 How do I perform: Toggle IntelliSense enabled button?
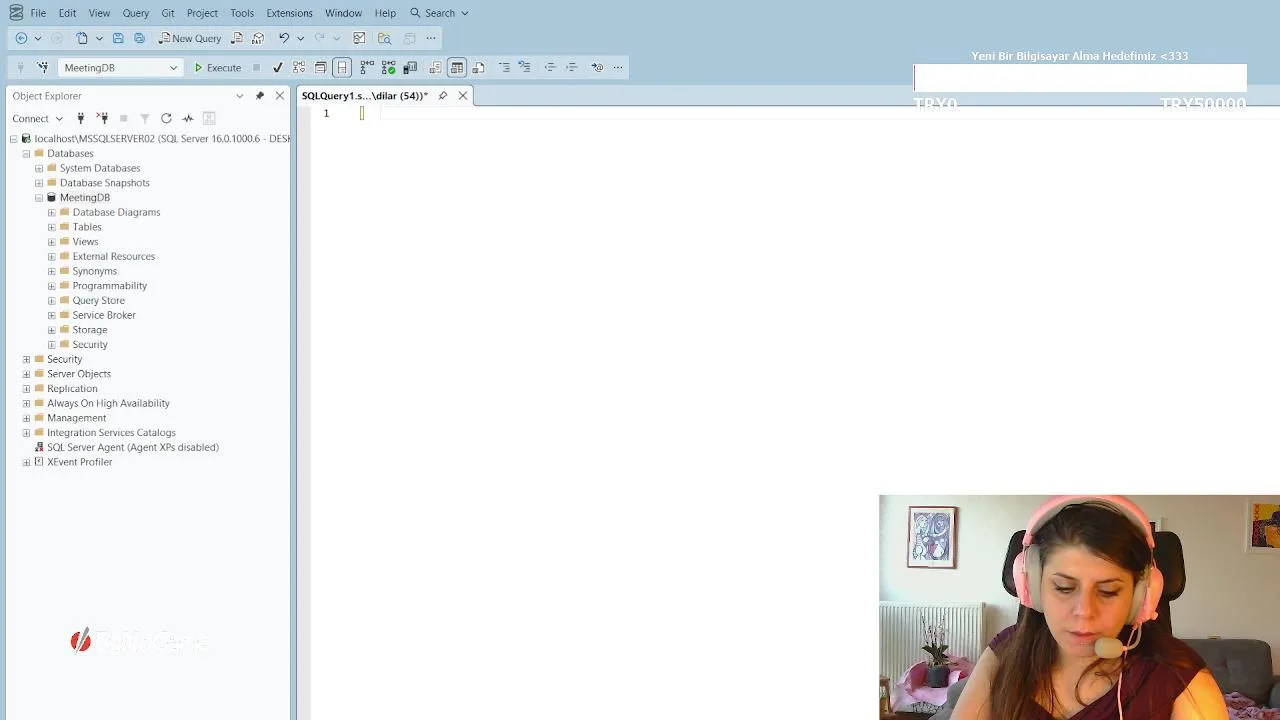342,67
